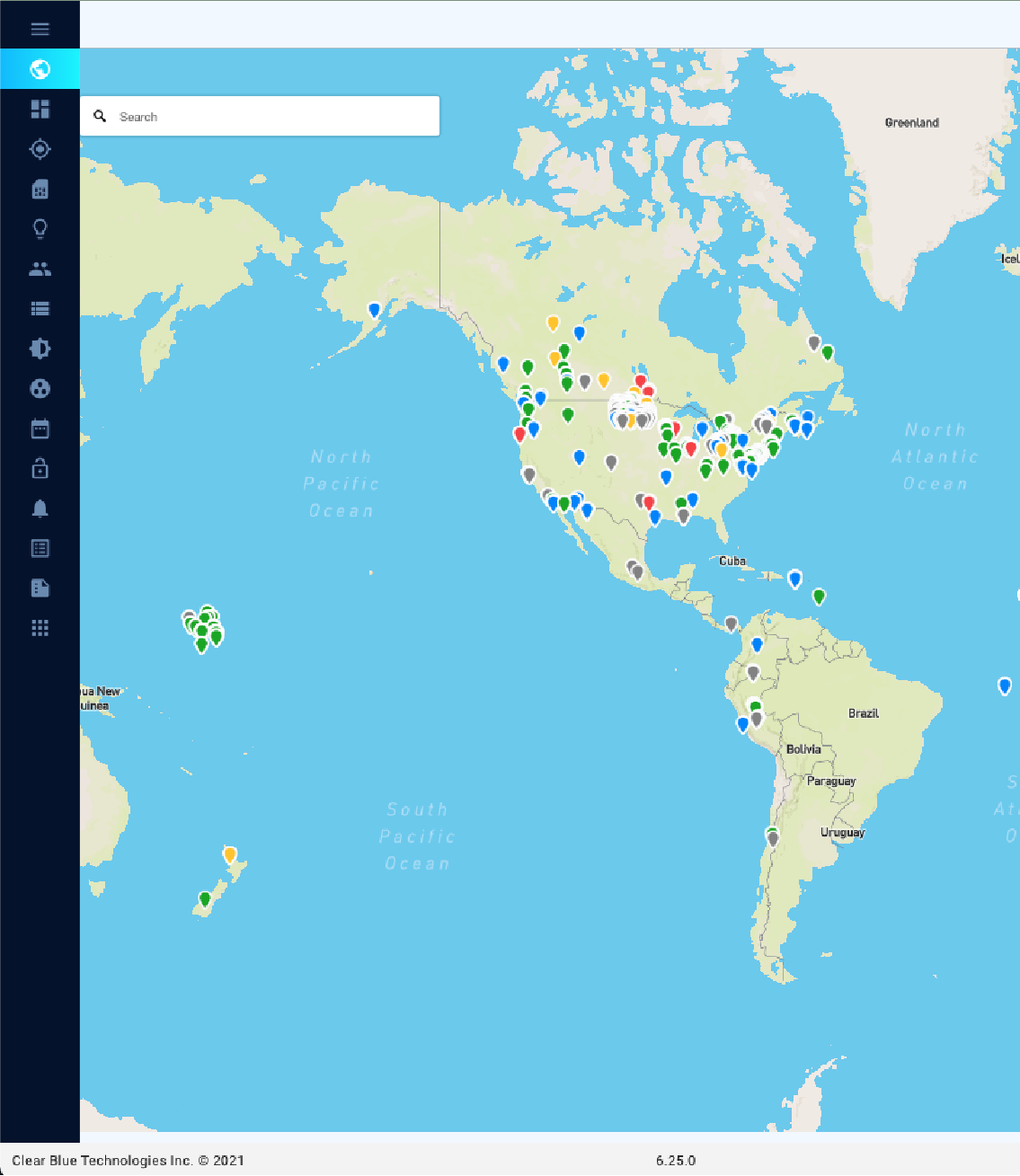The height and width of the screenshot is (1176, 1020).
Task: Open the list view icon
Action: click(x=40, y=309)
